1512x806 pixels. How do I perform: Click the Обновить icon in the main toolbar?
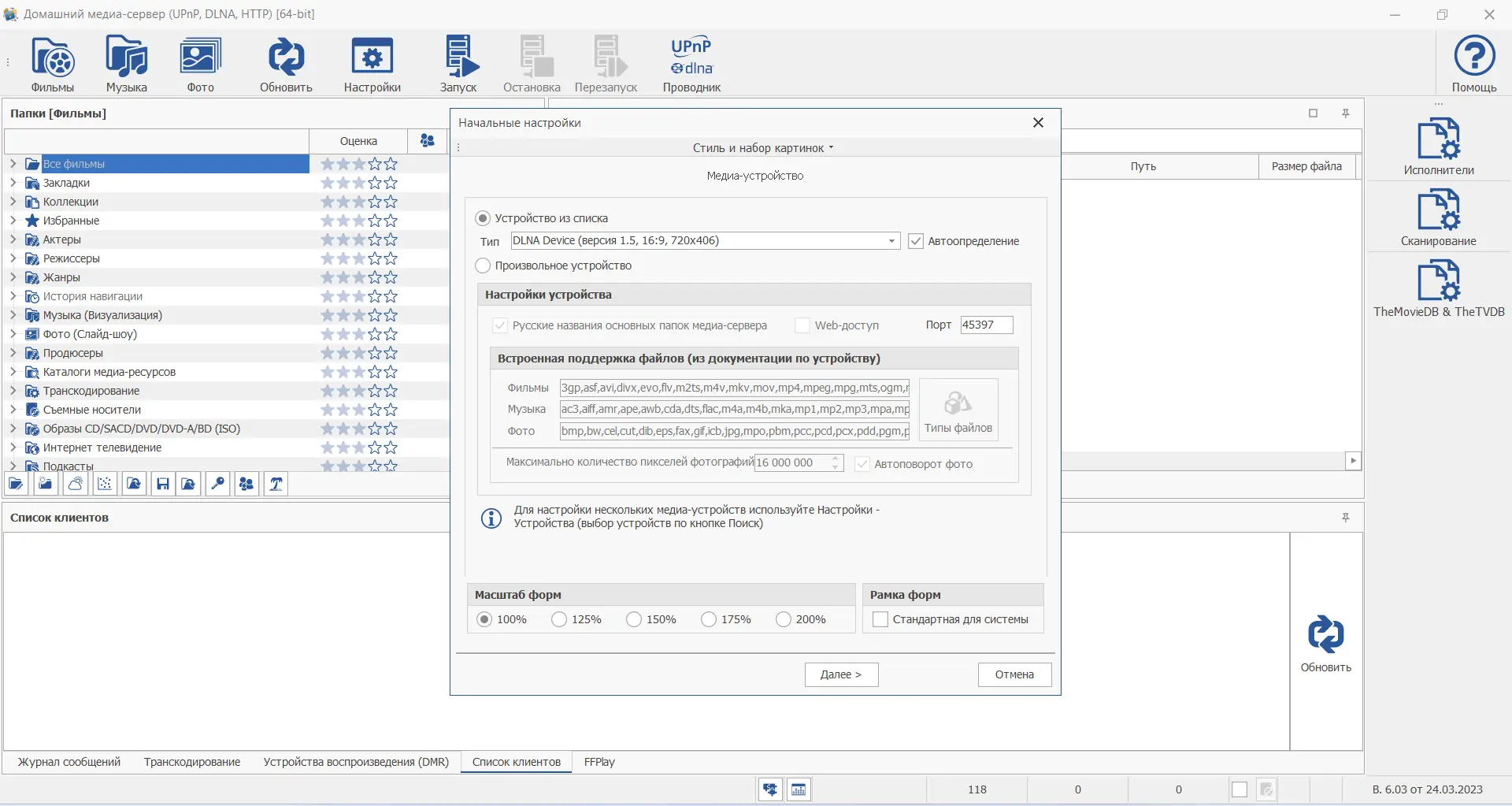pos(286,64)
